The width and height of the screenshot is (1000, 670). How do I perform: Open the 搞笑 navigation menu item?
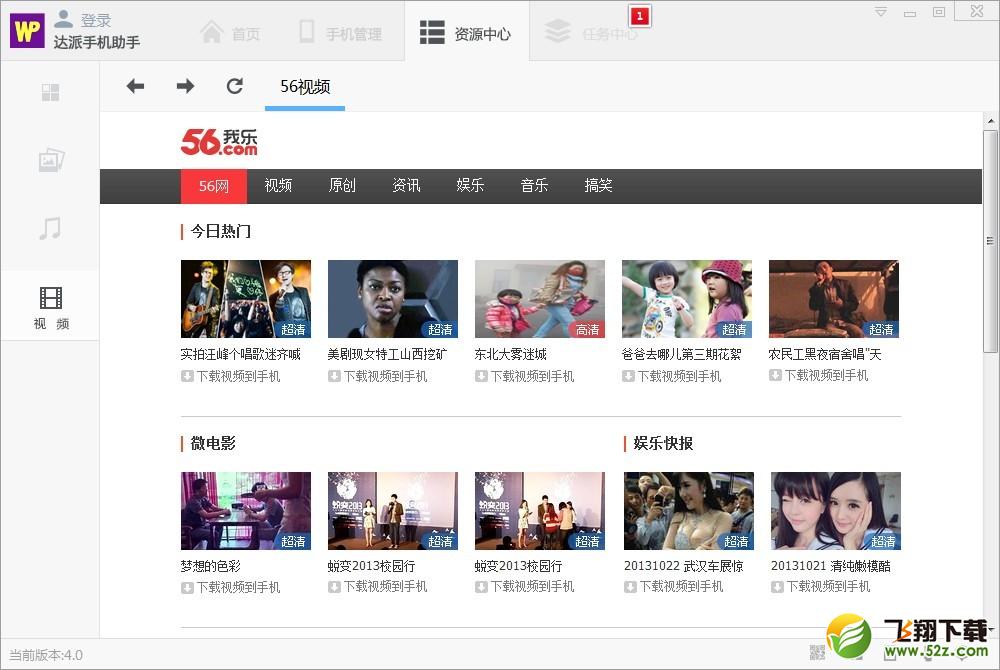(x=598, y=186)
